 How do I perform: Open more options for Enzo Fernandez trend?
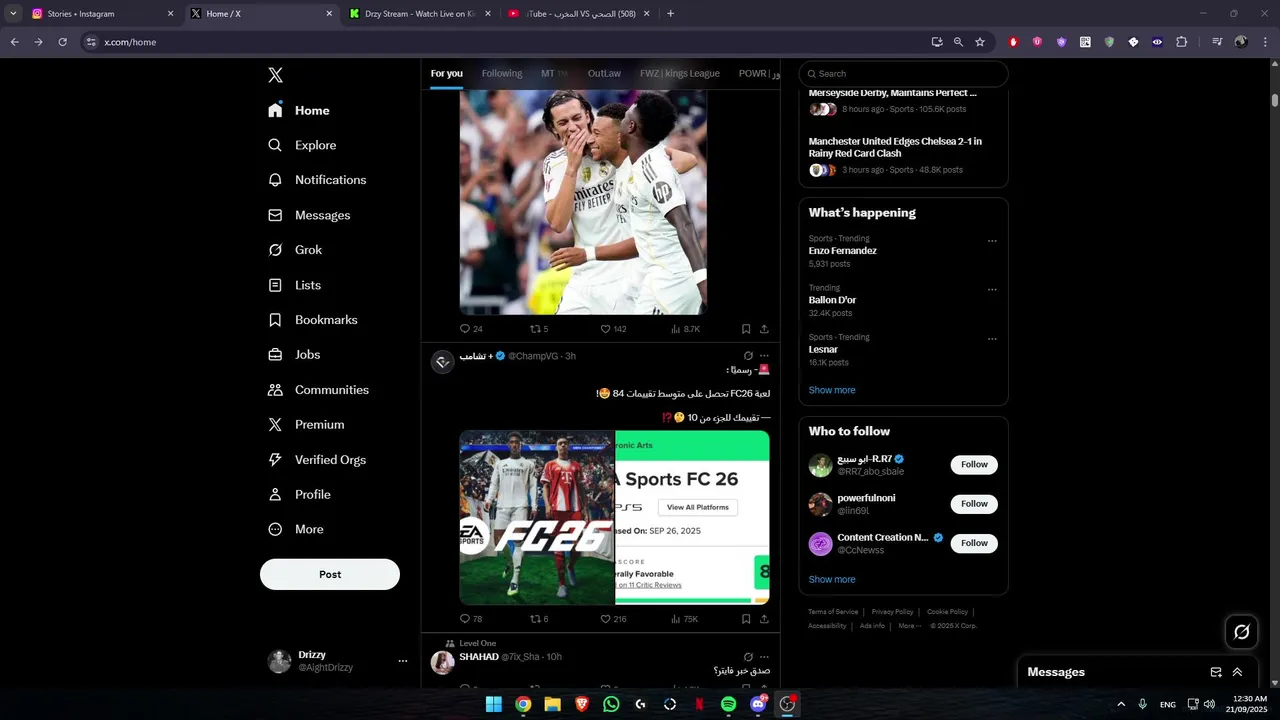pos(992,241)
